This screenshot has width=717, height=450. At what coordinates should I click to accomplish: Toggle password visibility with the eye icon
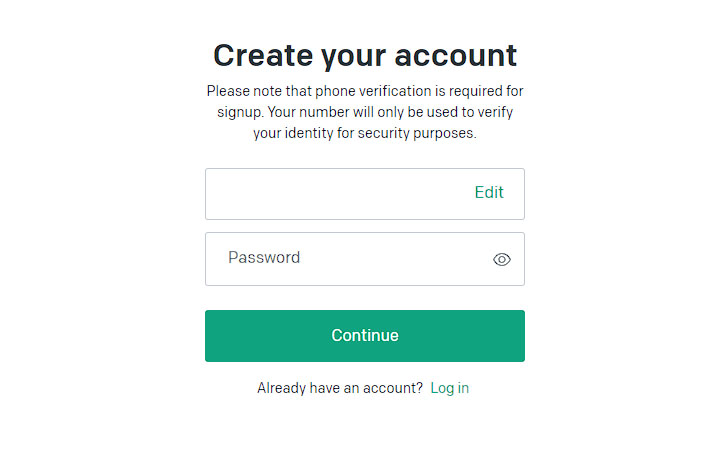point(502,259)
